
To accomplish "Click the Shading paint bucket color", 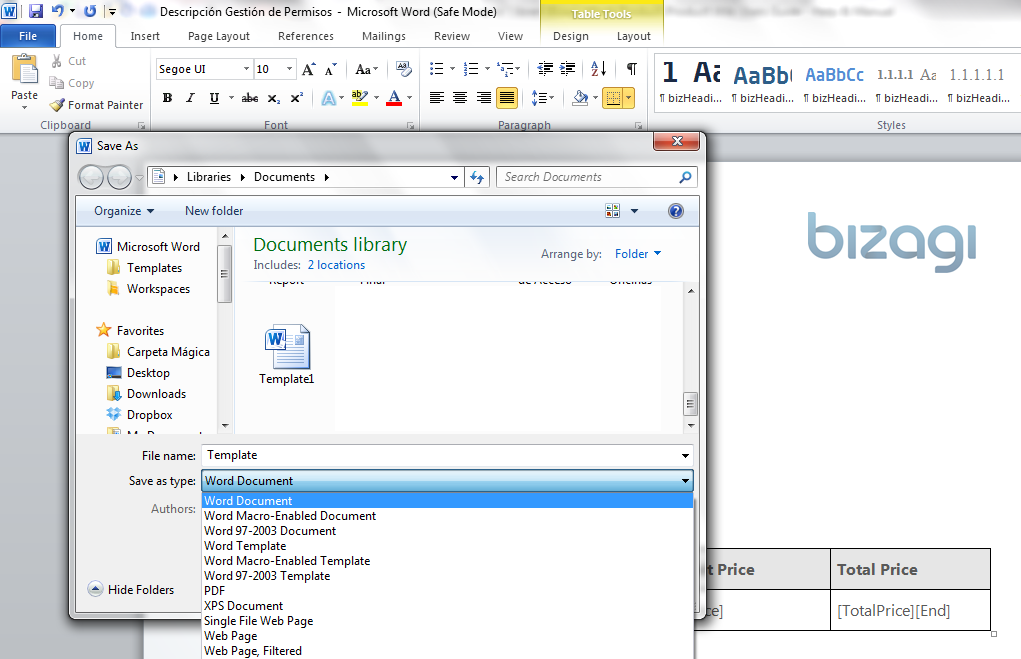I will (580, 98).
